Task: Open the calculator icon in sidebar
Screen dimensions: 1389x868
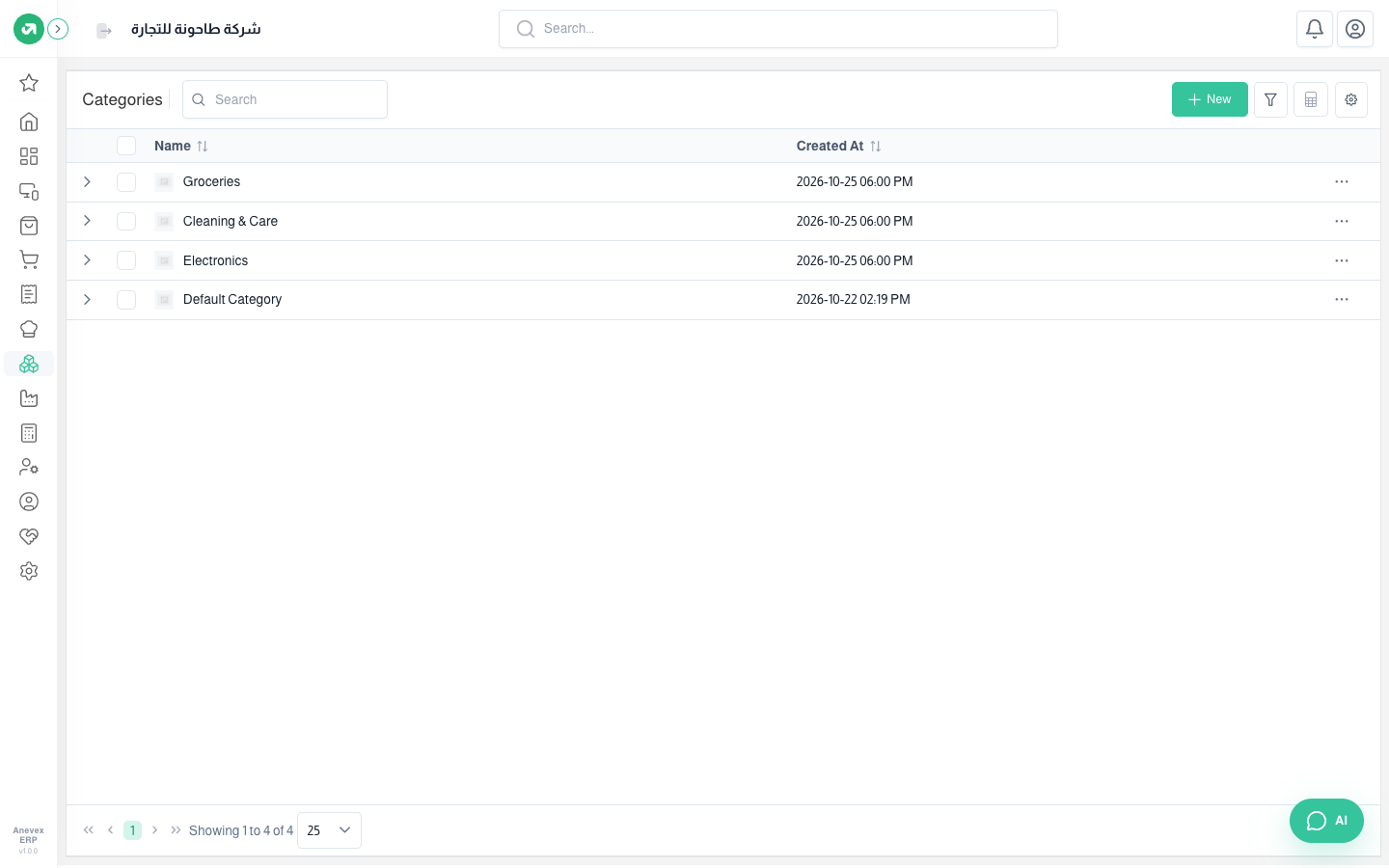Action: pyautogui.click(x=29, y=433)
